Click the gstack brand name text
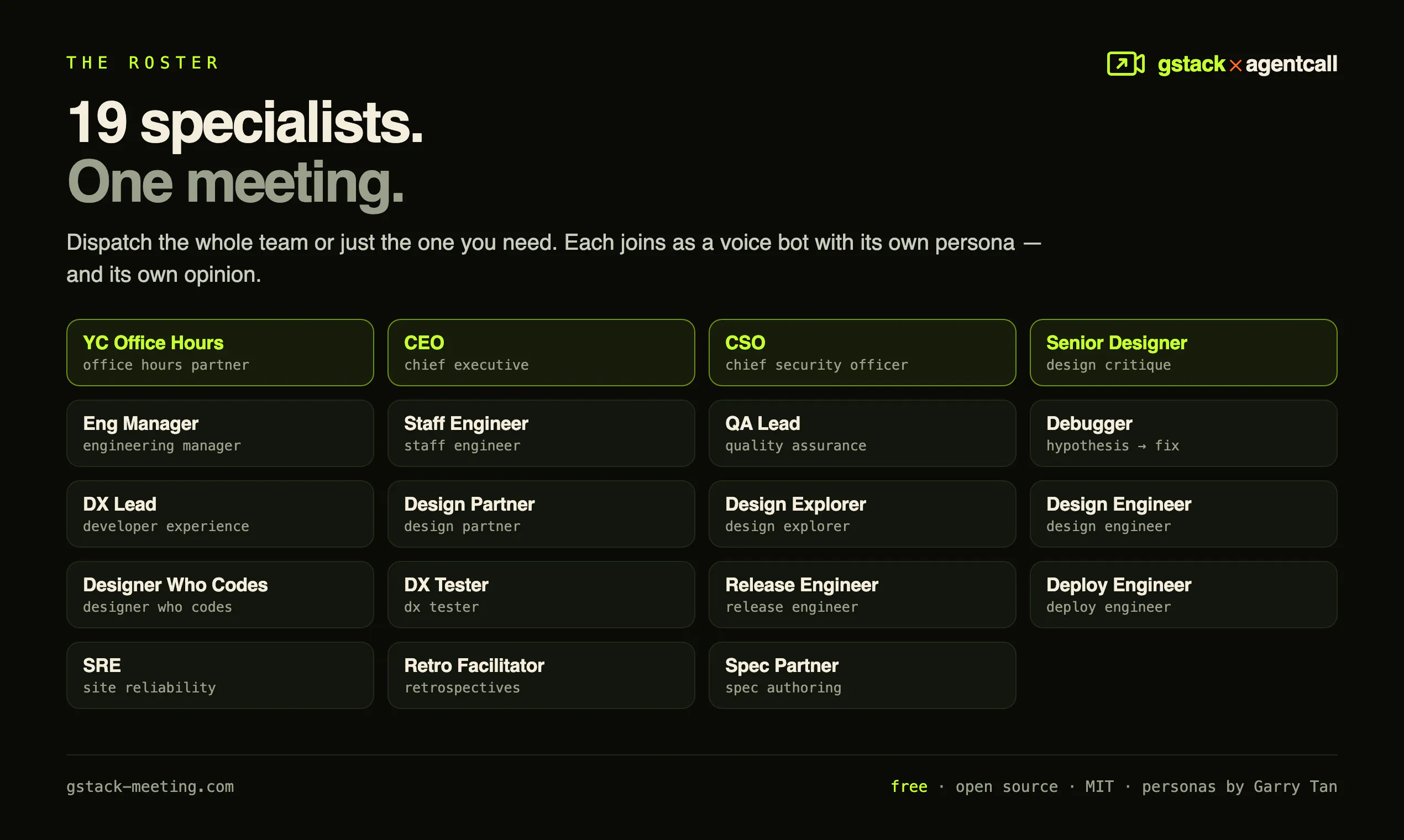This screenshot has width=1404, height=840. (1191, 65)
